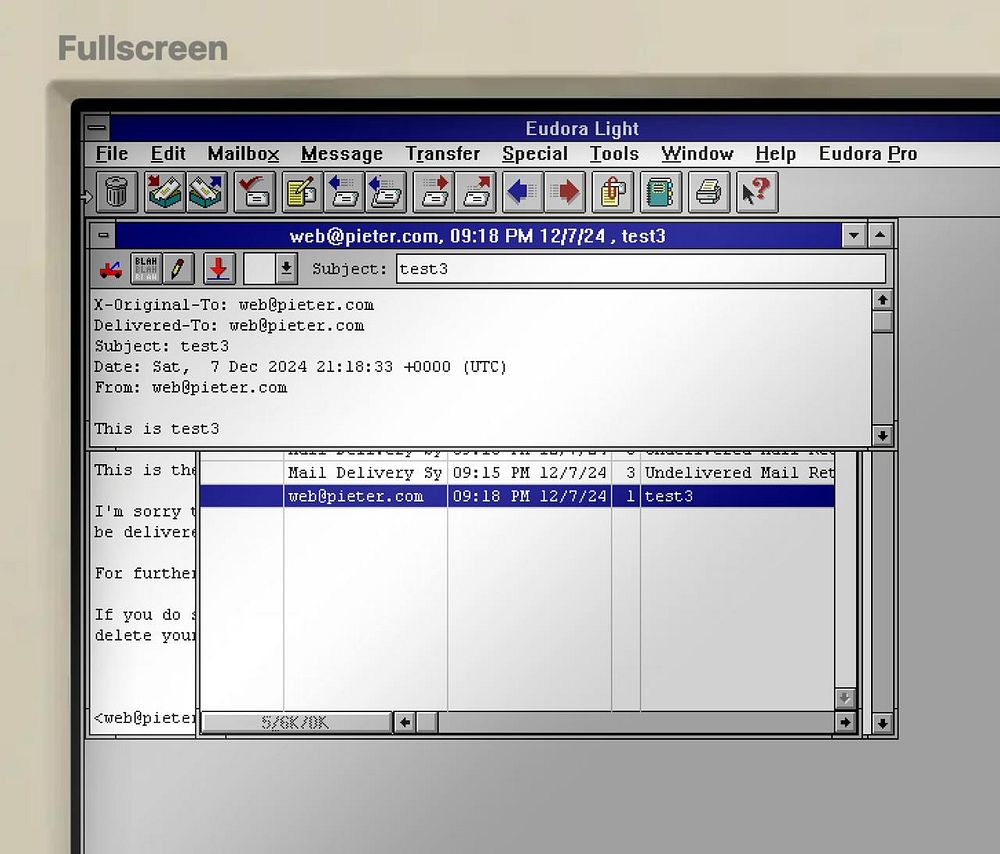This screenshot has width=1000, height=854.
Task: Click inside the Subject field showing test3
Action: 641,269
